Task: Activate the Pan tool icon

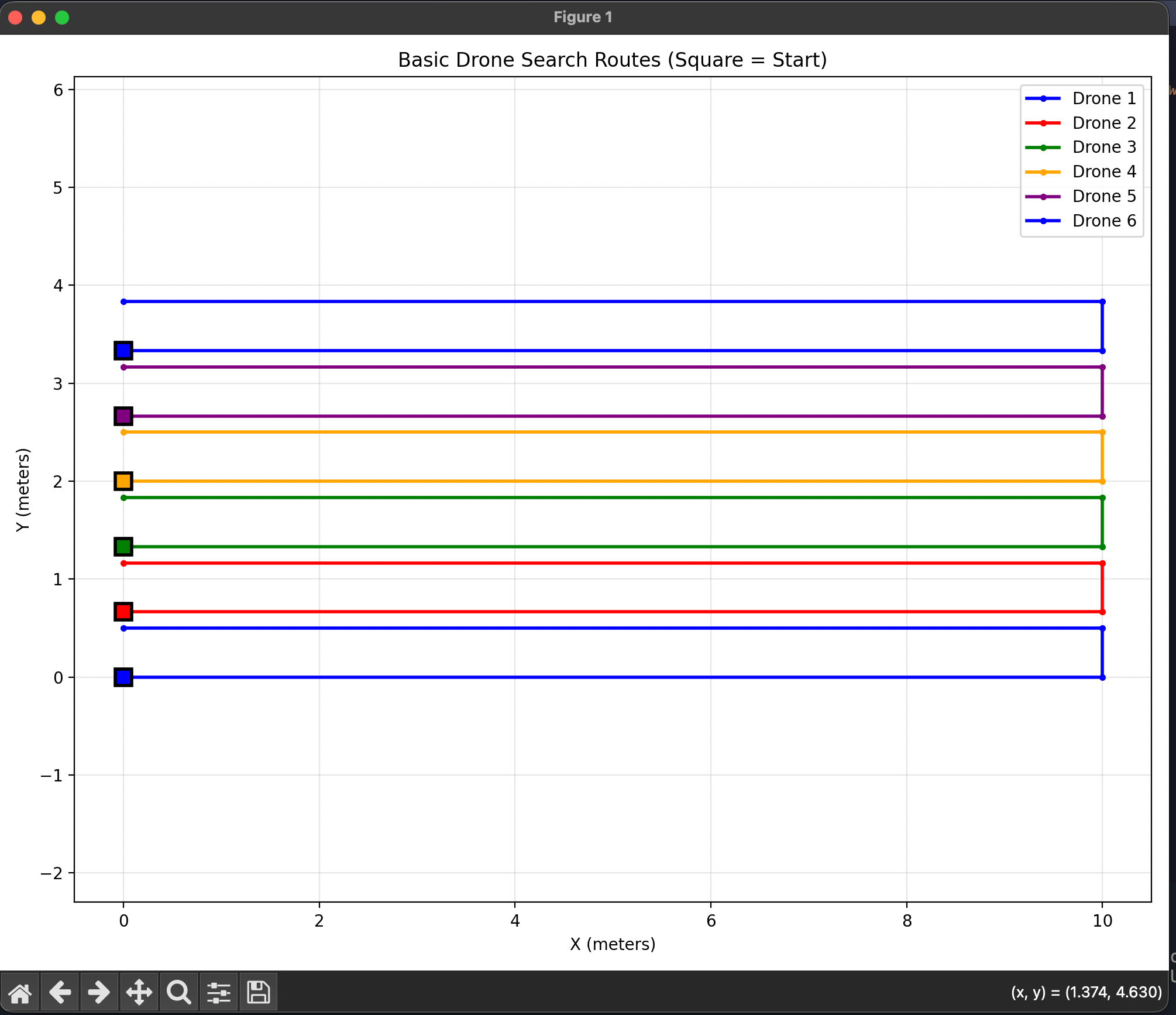Action: 139,992
